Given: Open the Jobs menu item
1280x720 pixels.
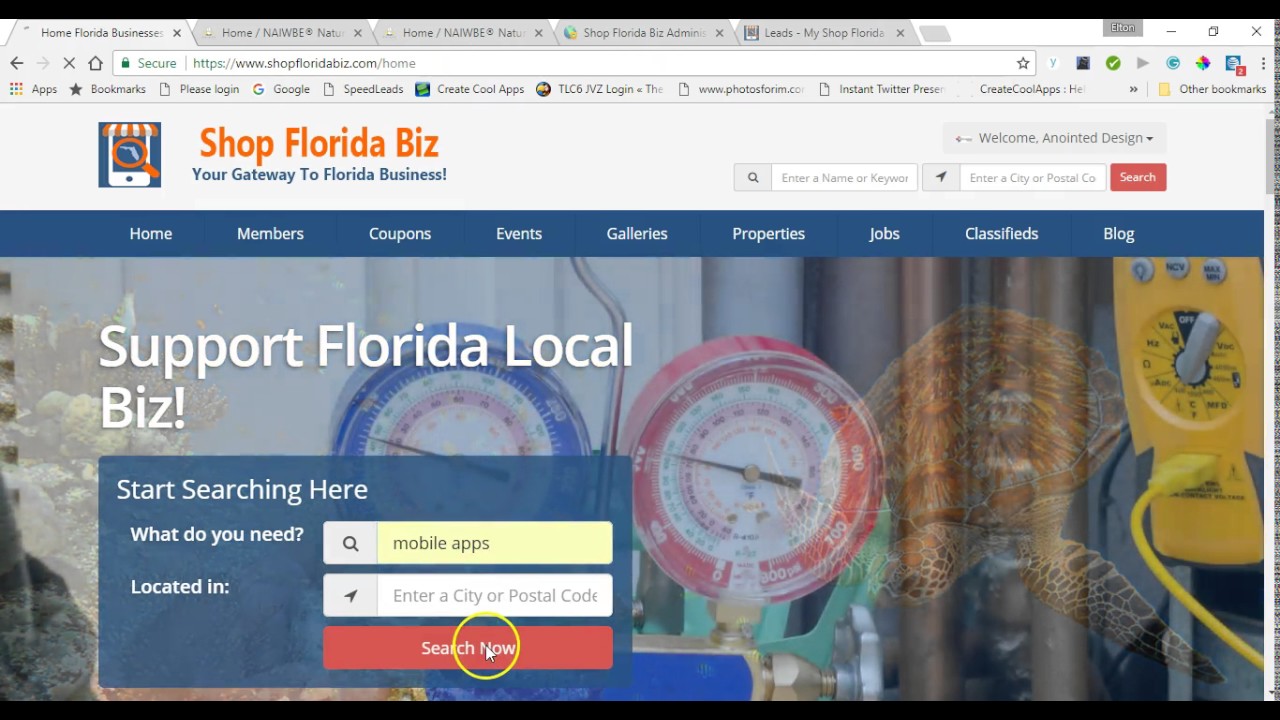Looking at the screenshot, I should (x=884, y=233).
